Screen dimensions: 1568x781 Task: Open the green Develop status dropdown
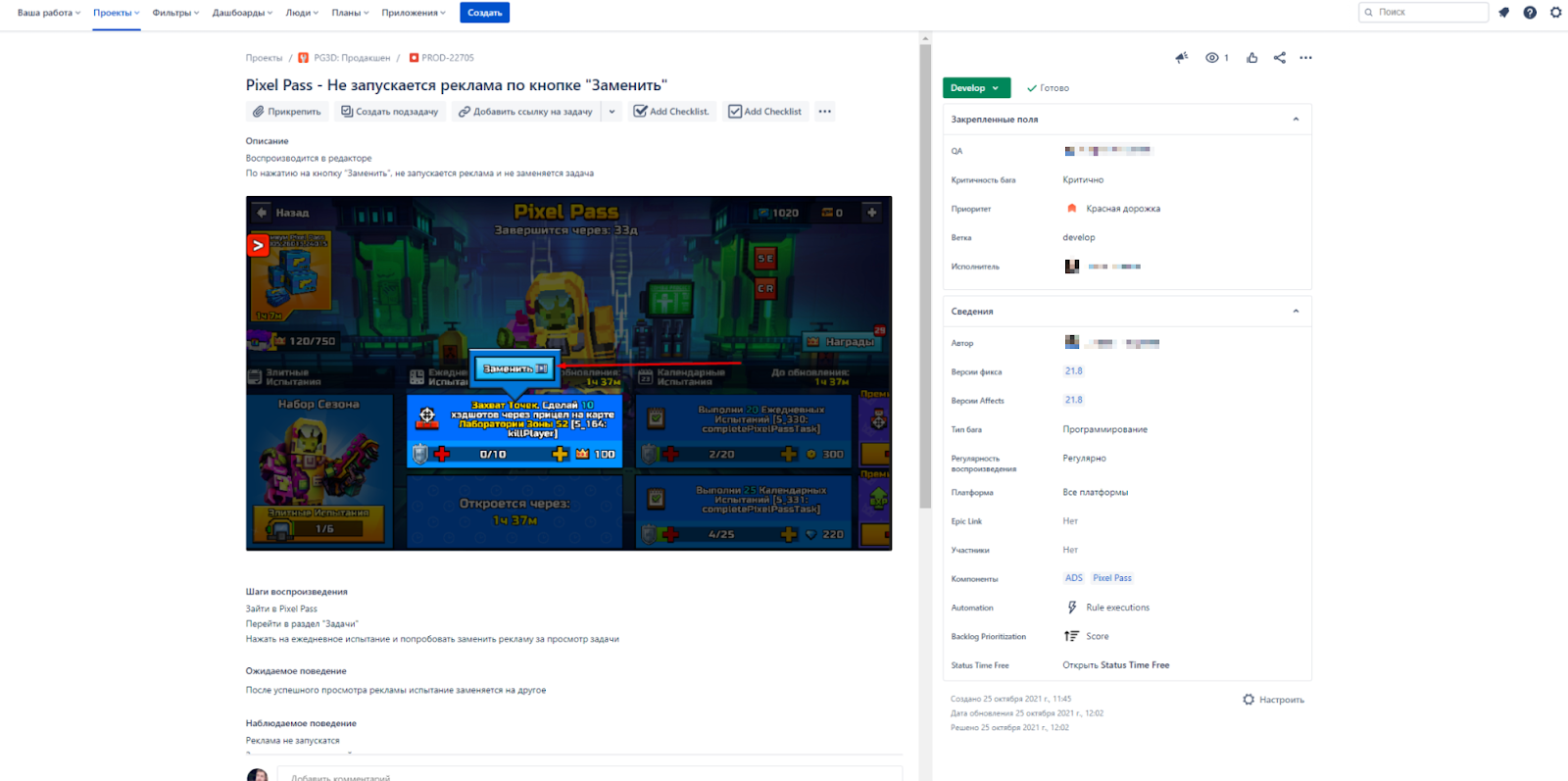point(976,88)
